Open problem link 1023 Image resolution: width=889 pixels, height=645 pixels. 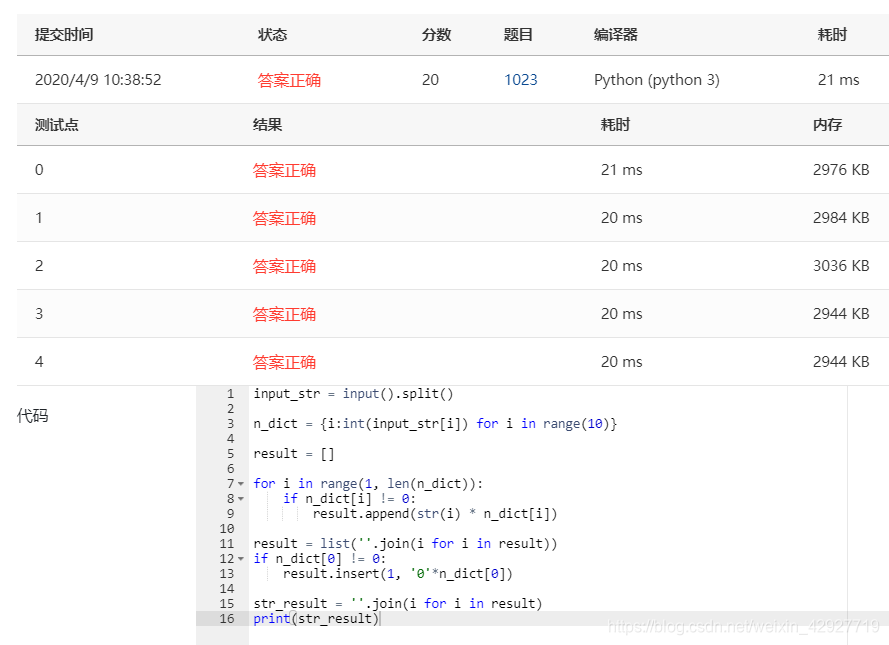(x=520, y=80)
